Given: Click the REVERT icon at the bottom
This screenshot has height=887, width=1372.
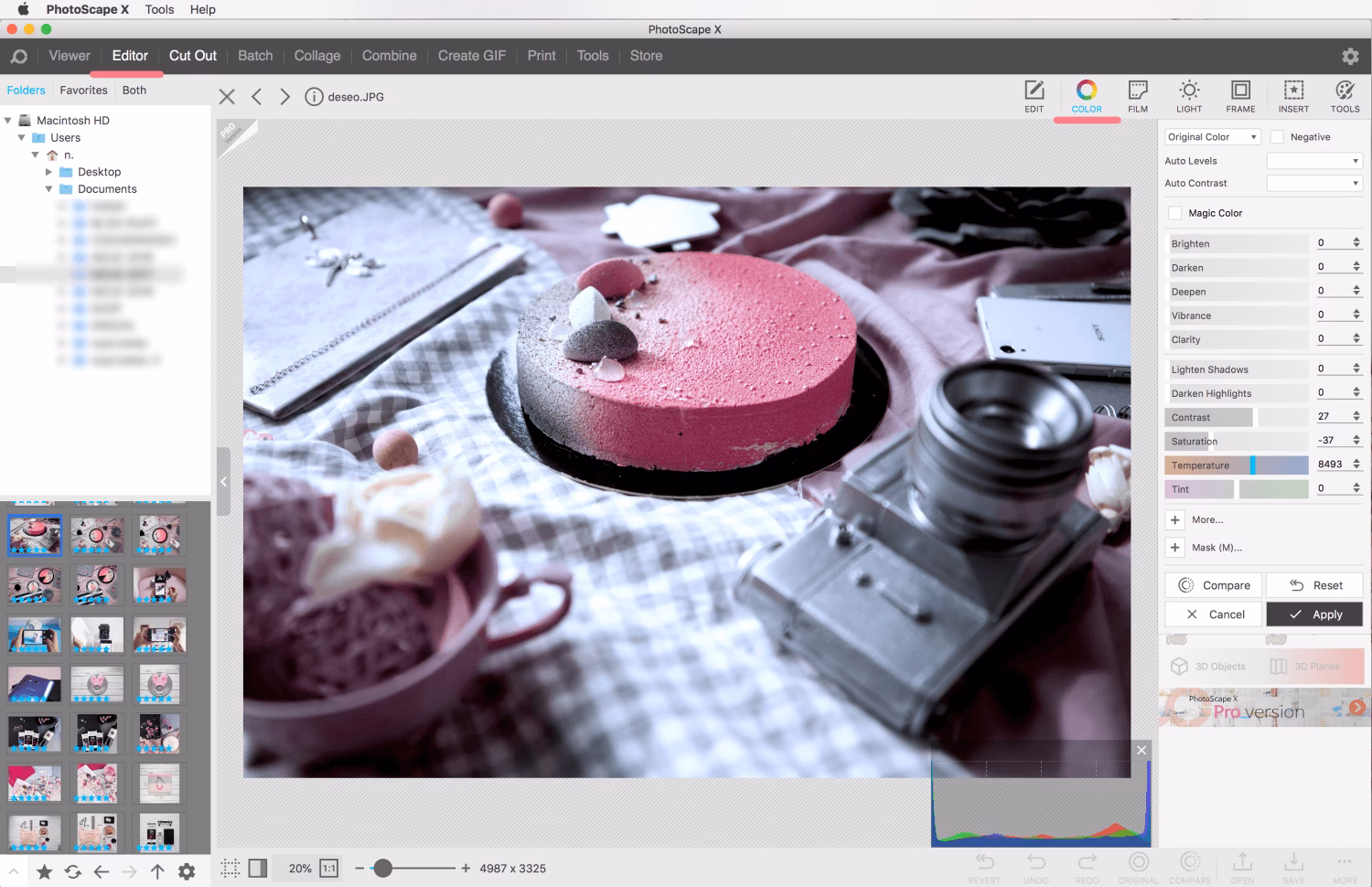Looking at the screenshot, I should point(985,866).
